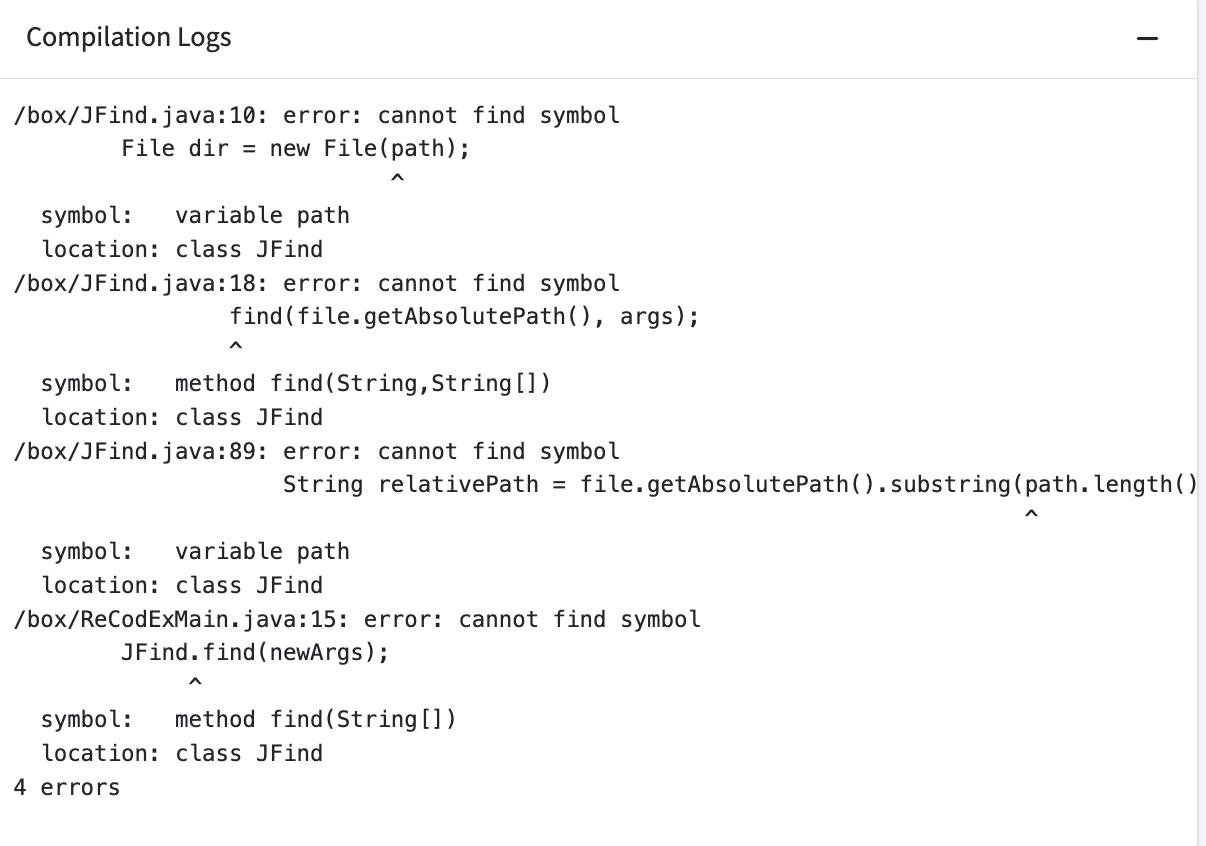Select the JFind.java:10 error line
Image resolution: width=1206 pixels, height=846 pixels.
coord(315,115)
